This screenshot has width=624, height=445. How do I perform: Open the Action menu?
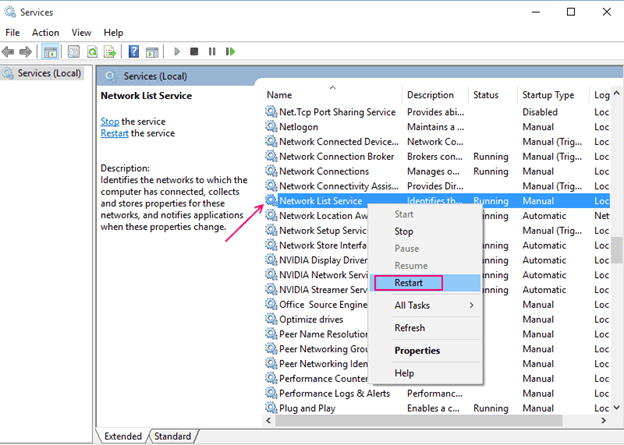pyautogui.click(x=45, y=33)
